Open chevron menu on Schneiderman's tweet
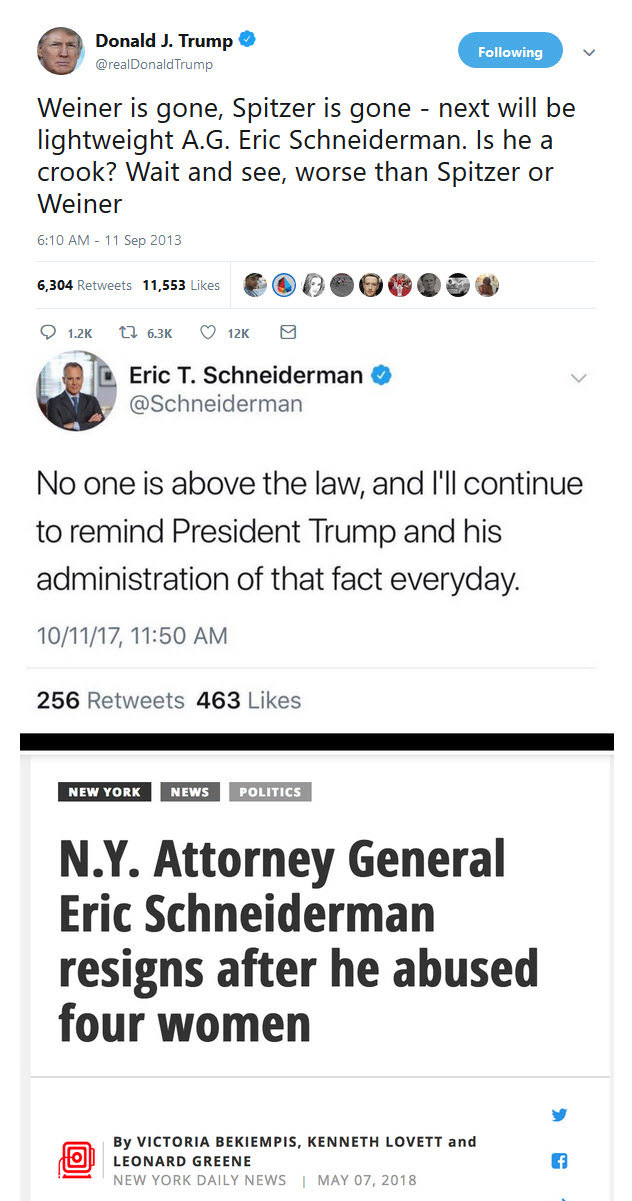This screenshot has height=1201, width=632. (x=578, y=378)
